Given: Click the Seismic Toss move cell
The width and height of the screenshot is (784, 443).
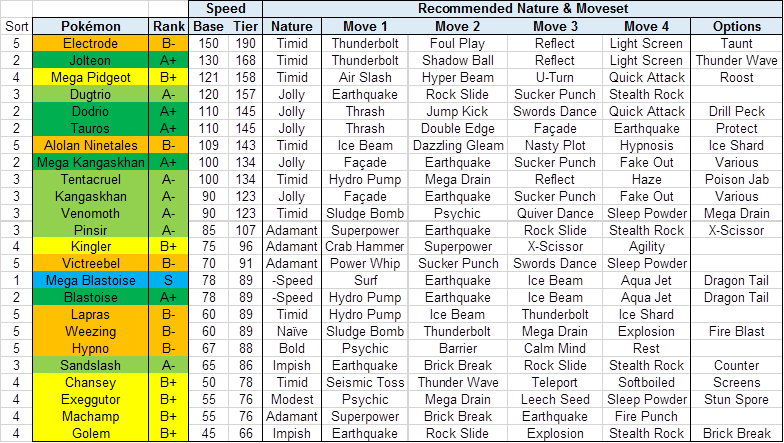Looking at the screenshot, I should point(365,382).
